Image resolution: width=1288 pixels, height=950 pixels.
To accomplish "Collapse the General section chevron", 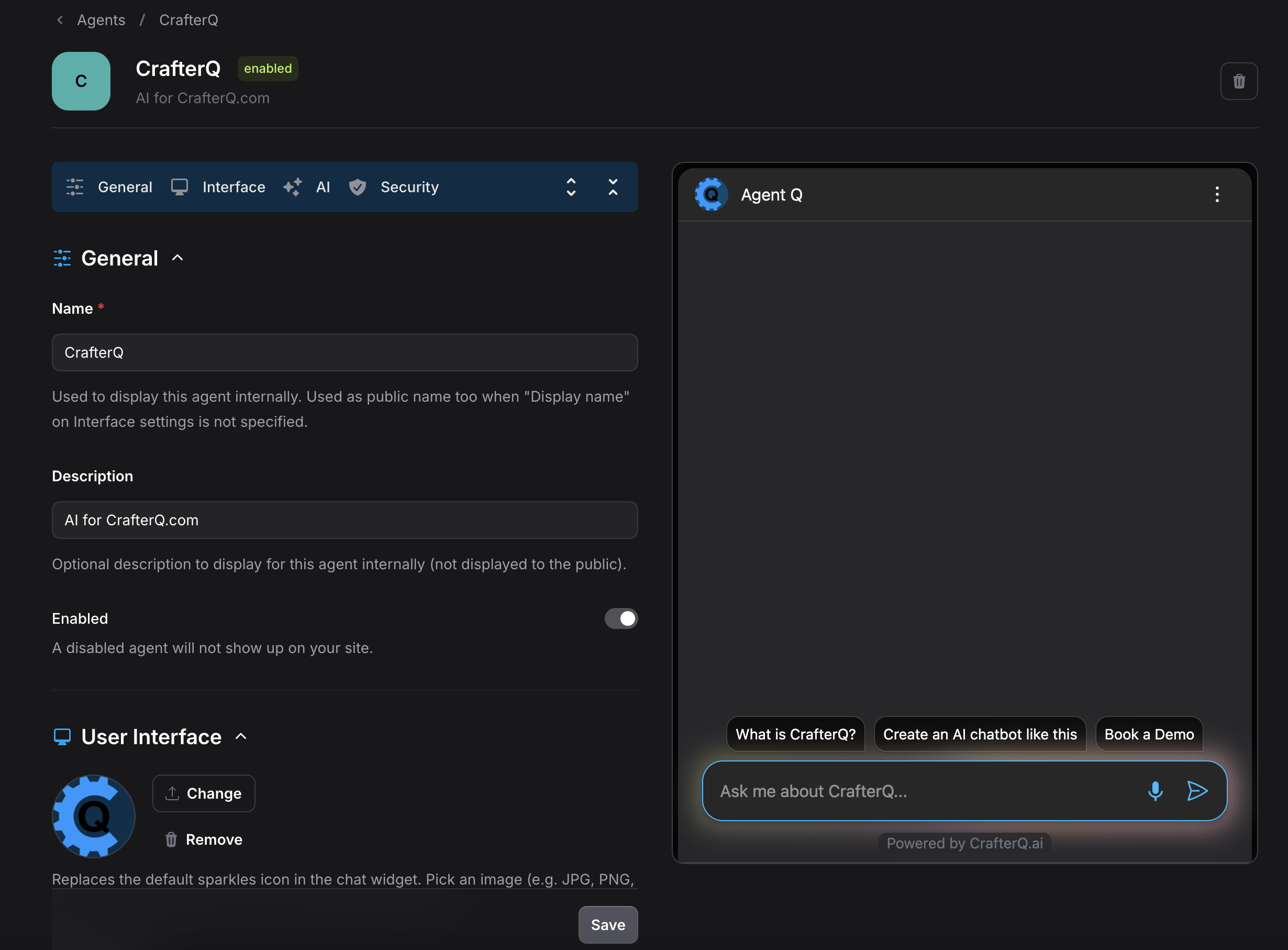I will (x=177, y=258).
